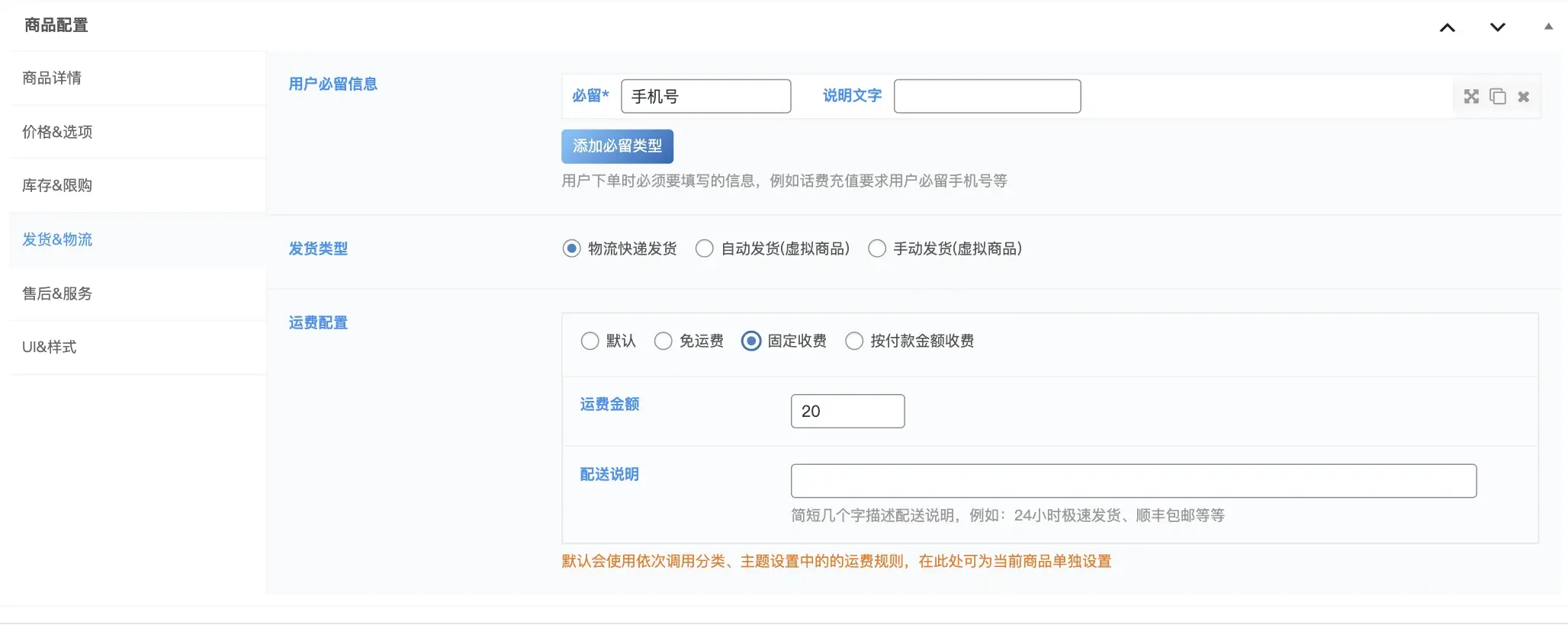Go to the 库存&限购 tab
Image resolution: width=1568 pixels, height=628 pixels.
pos(57,185)
